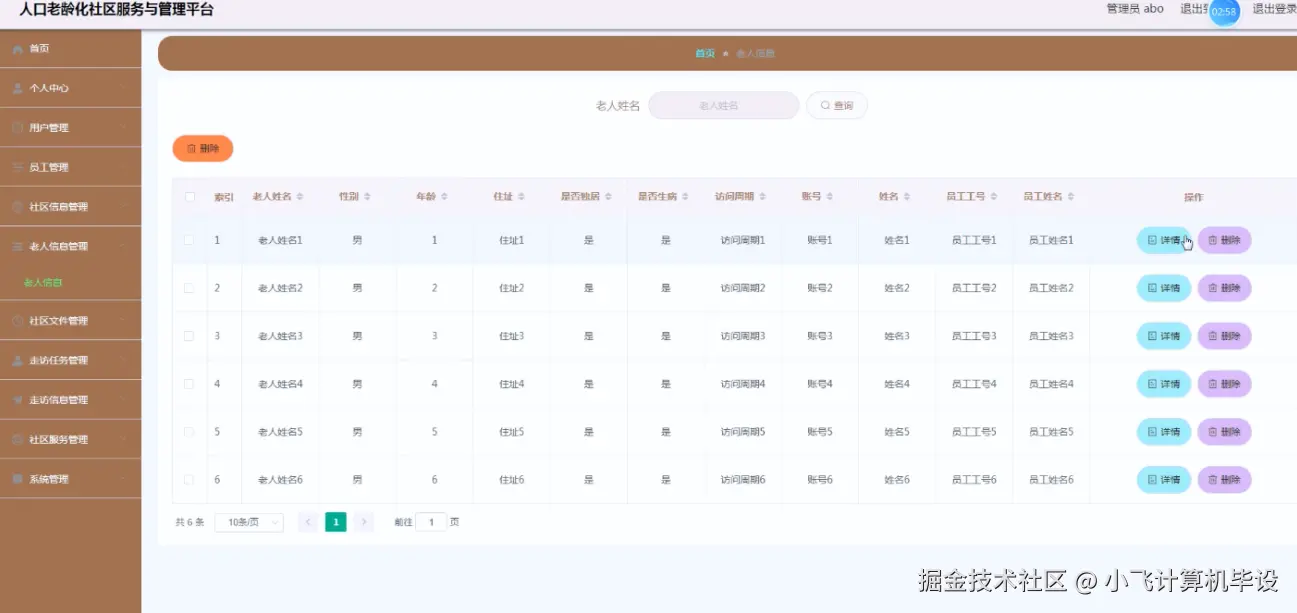Expand chevron on 系统管理 sidebar row
Viewport: 1297px width, 613px height.
[123, 479]
